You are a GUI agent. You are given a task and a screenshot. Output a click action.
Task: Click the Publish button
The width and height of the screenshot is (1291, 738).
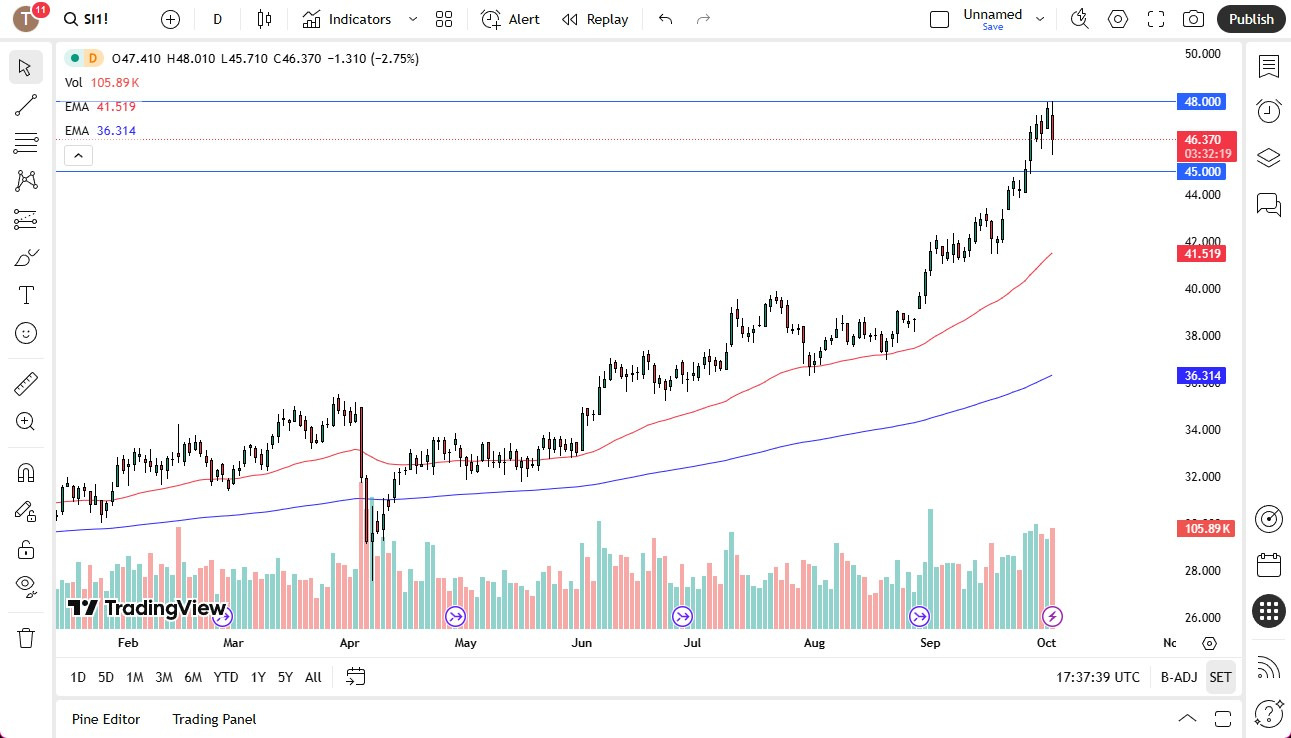pos(1250,19)
